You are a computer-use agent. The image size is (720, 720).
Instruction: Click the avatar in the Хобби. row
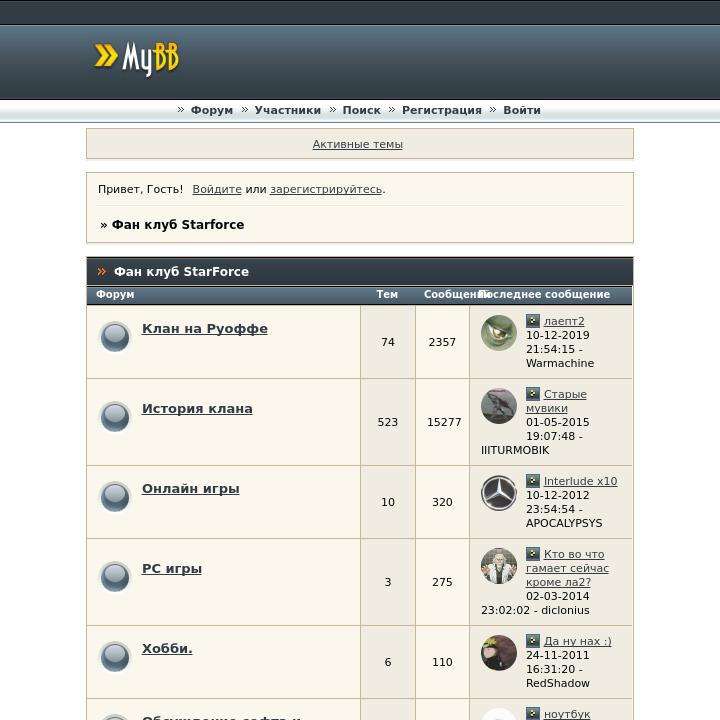tap(499, 652)
